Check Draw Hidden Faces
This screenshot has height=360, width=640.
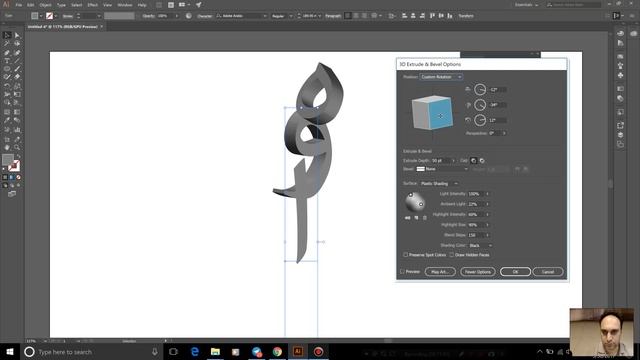click(x=452, y=255)
